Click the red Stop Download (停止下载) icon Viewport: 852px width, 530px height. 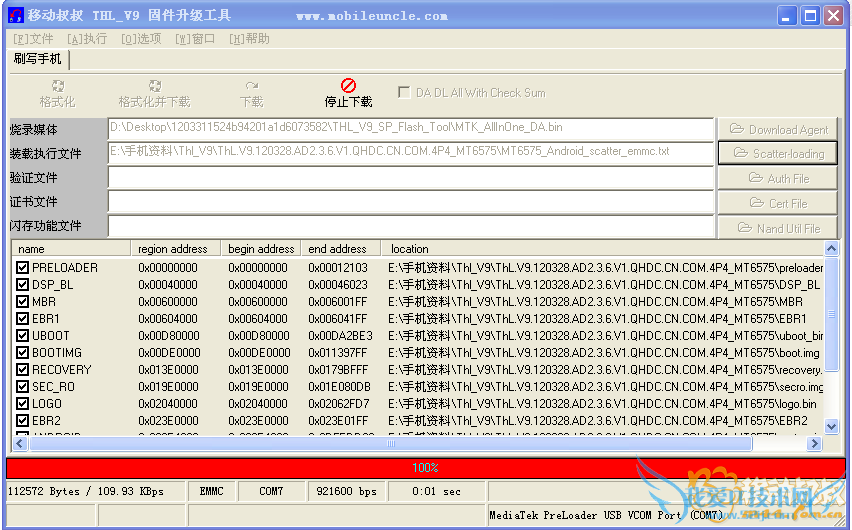[348, 86]
